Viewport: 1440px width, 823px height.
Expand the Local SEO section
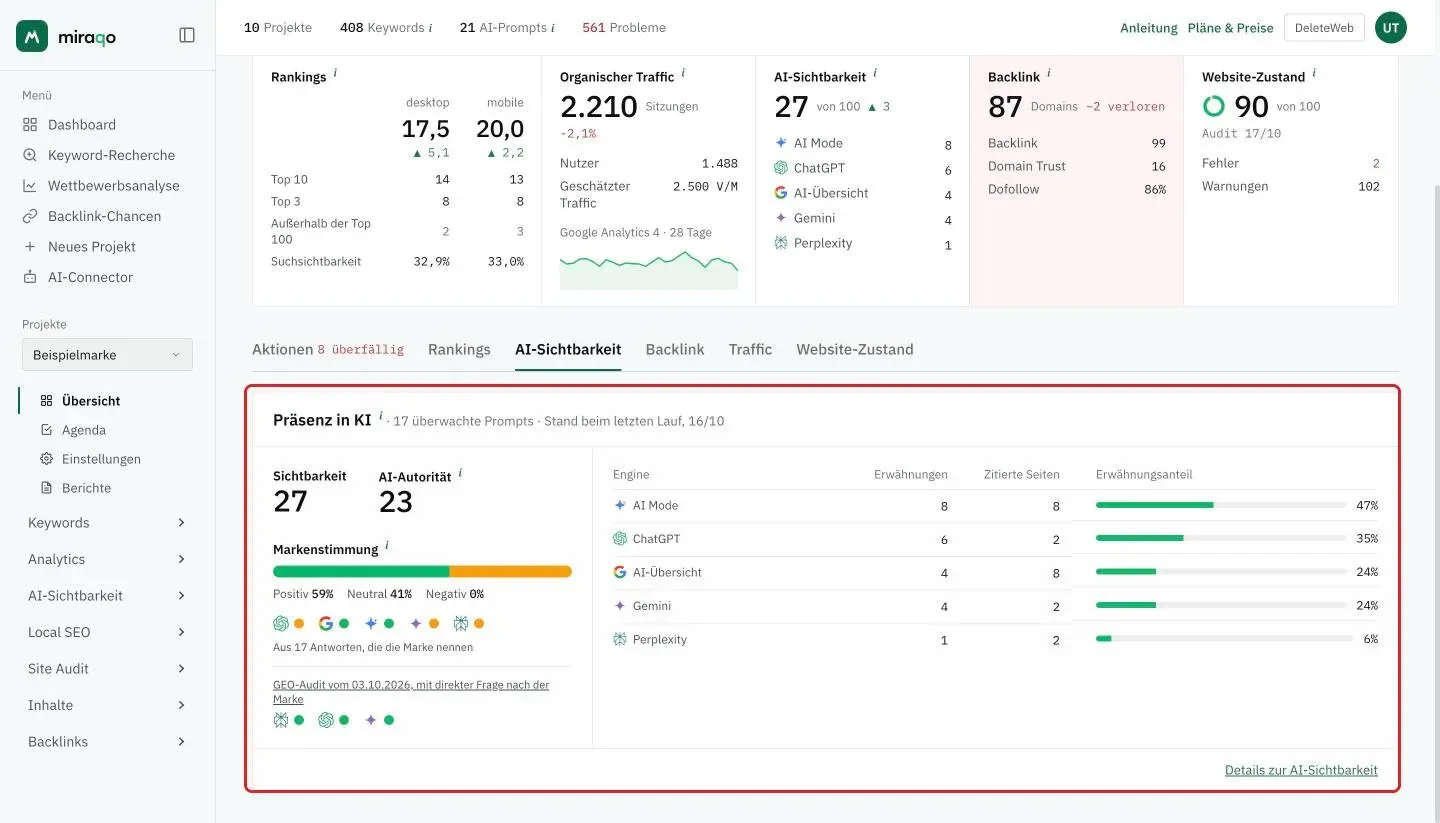(x=107, y=632)
